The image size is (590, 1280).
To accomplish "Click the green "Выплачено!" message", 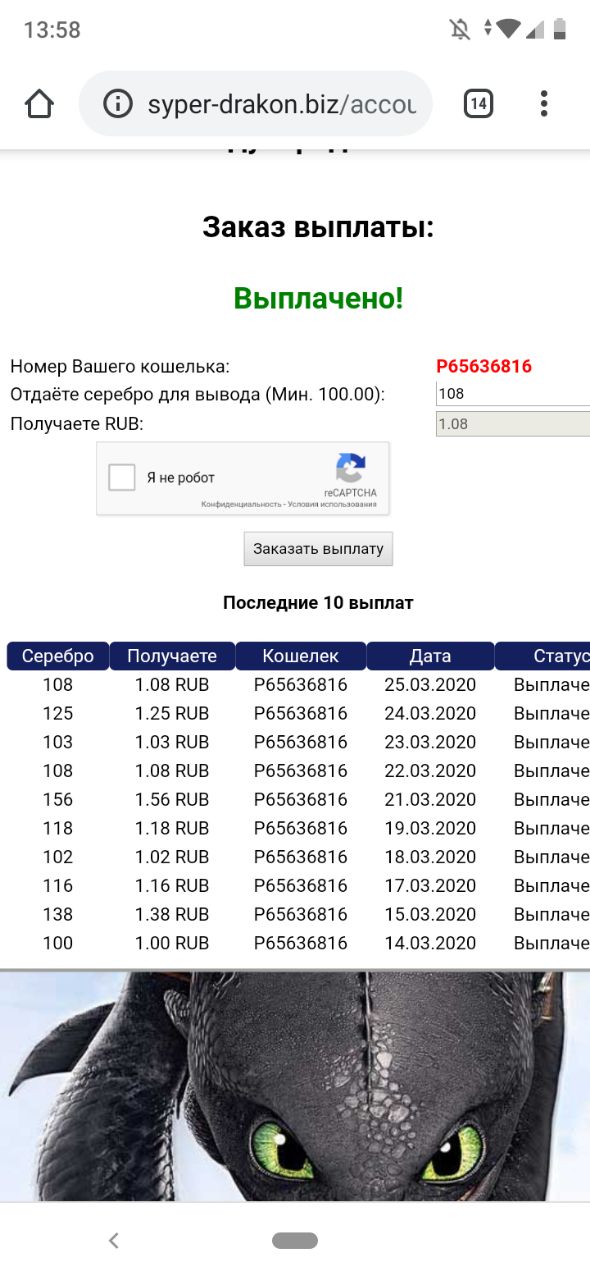I will click(318, 297).
